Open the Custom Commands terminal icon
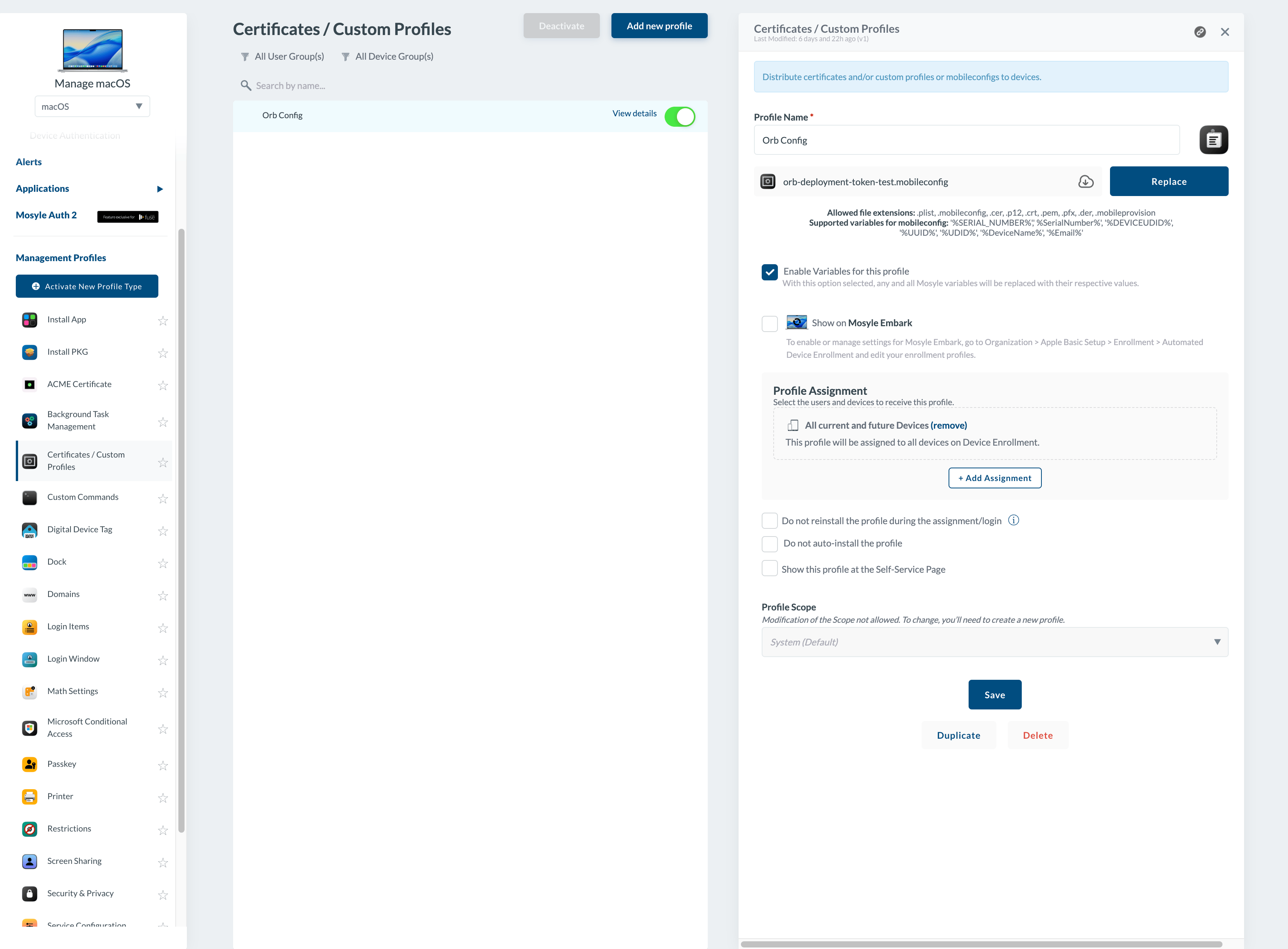This screenshot has height=949, width=1288. (30, 498)
